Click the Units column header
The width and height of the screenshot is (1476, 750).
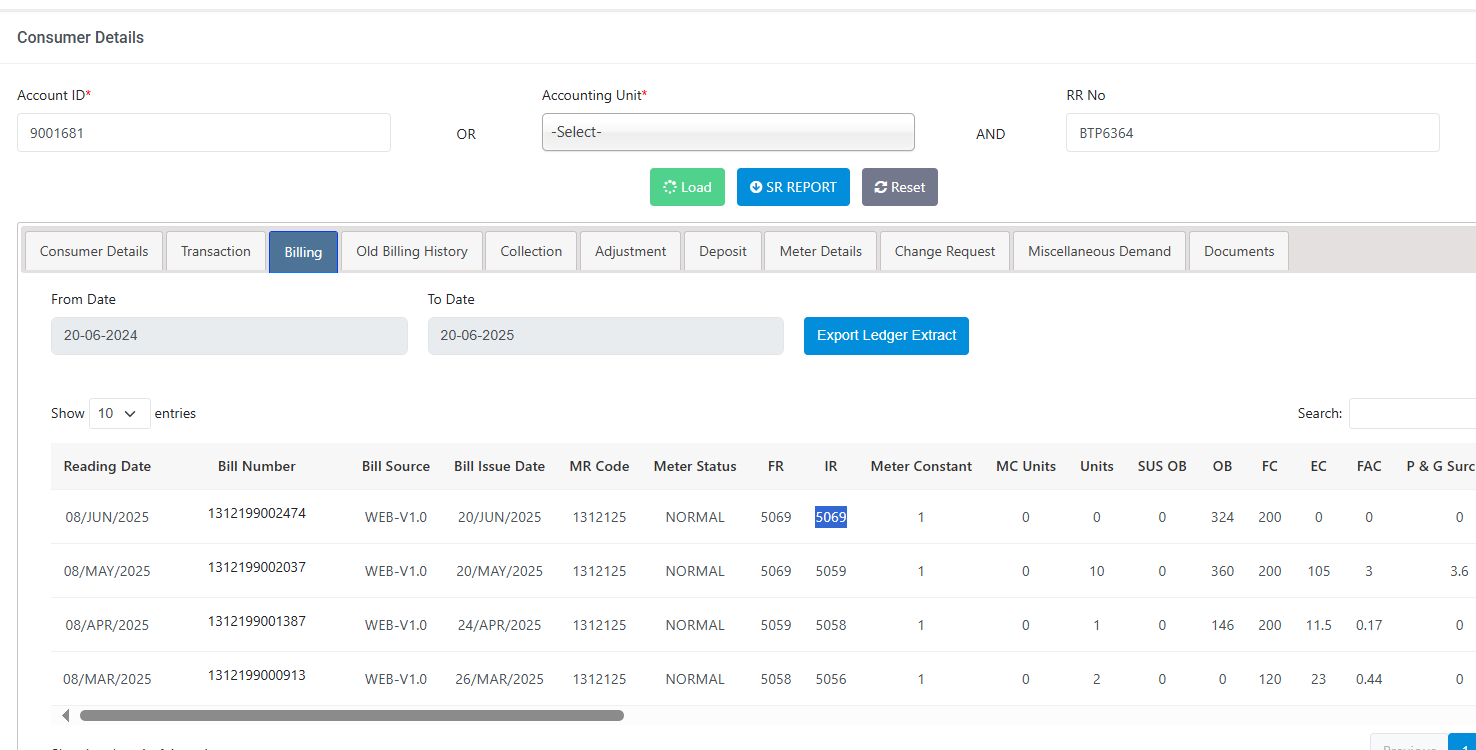(x=1097, y=466)
